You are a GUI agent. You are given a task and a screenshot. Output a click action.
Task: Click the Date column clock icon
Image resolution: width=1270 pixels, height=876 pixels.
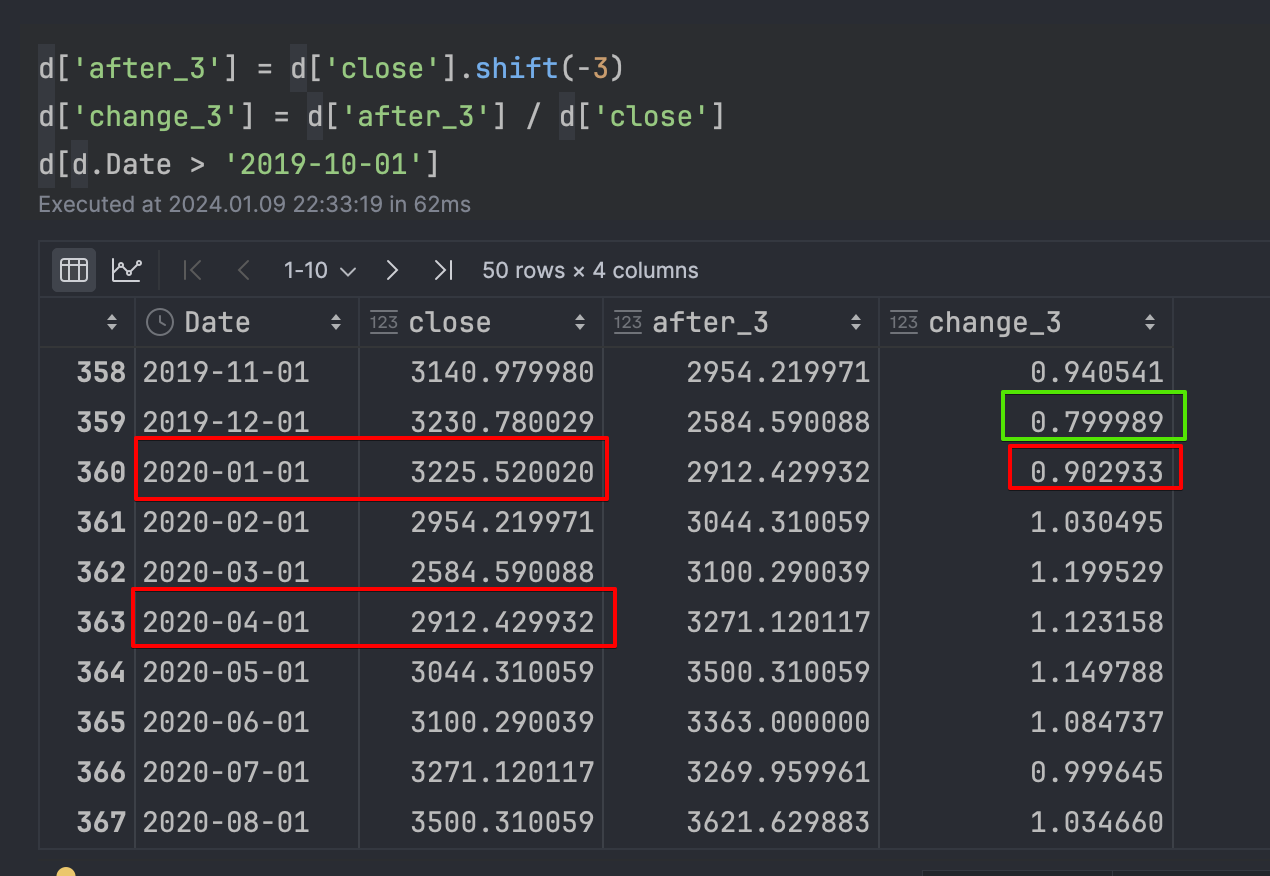159,322
